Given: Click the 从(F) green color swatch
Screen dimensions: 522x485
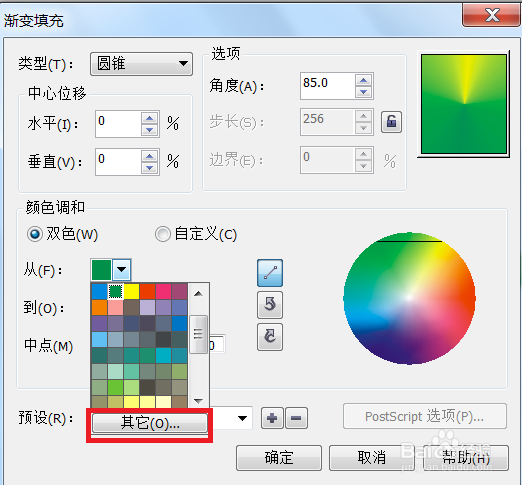Looking at the screenshot, I should tap(101, 269).
